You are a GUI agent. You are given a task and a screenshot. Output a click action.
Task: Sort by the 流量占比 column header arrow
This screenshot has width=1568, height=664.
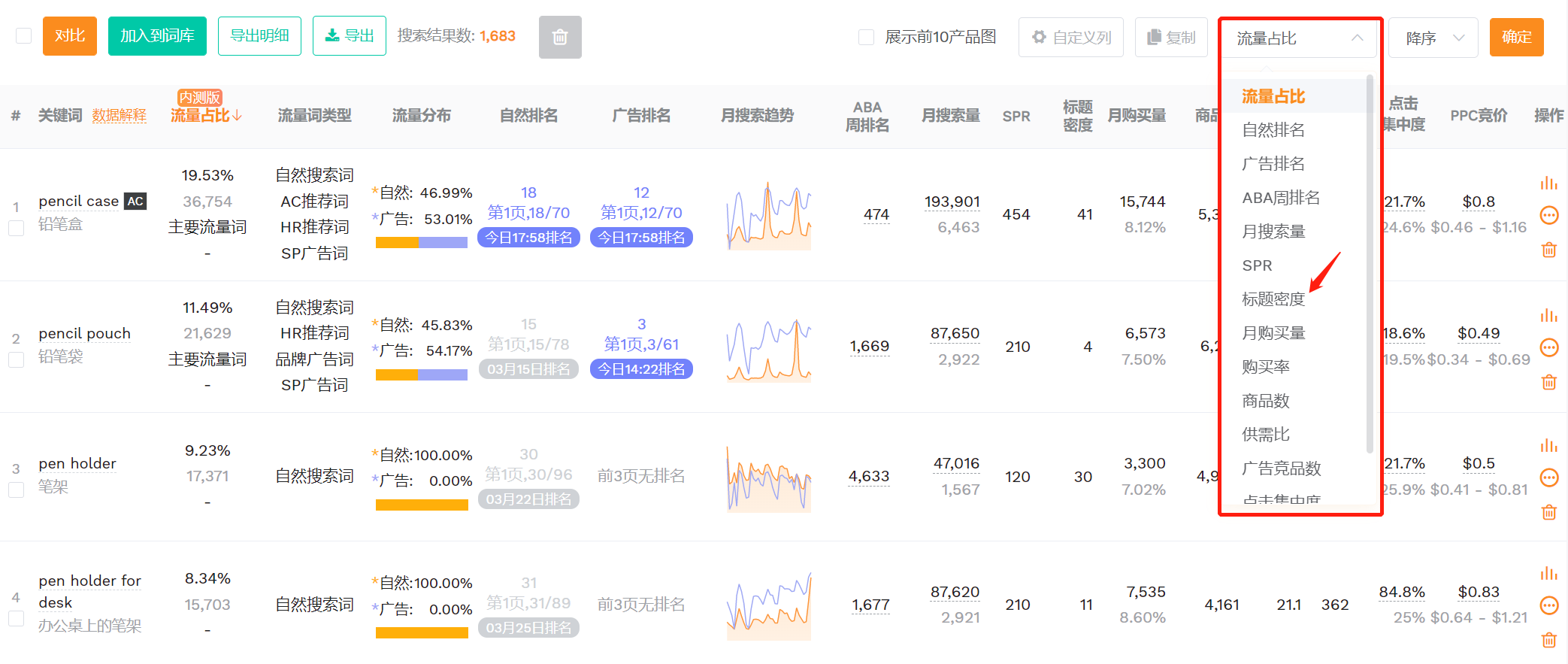pyautogui.click(x=238, y=115)
